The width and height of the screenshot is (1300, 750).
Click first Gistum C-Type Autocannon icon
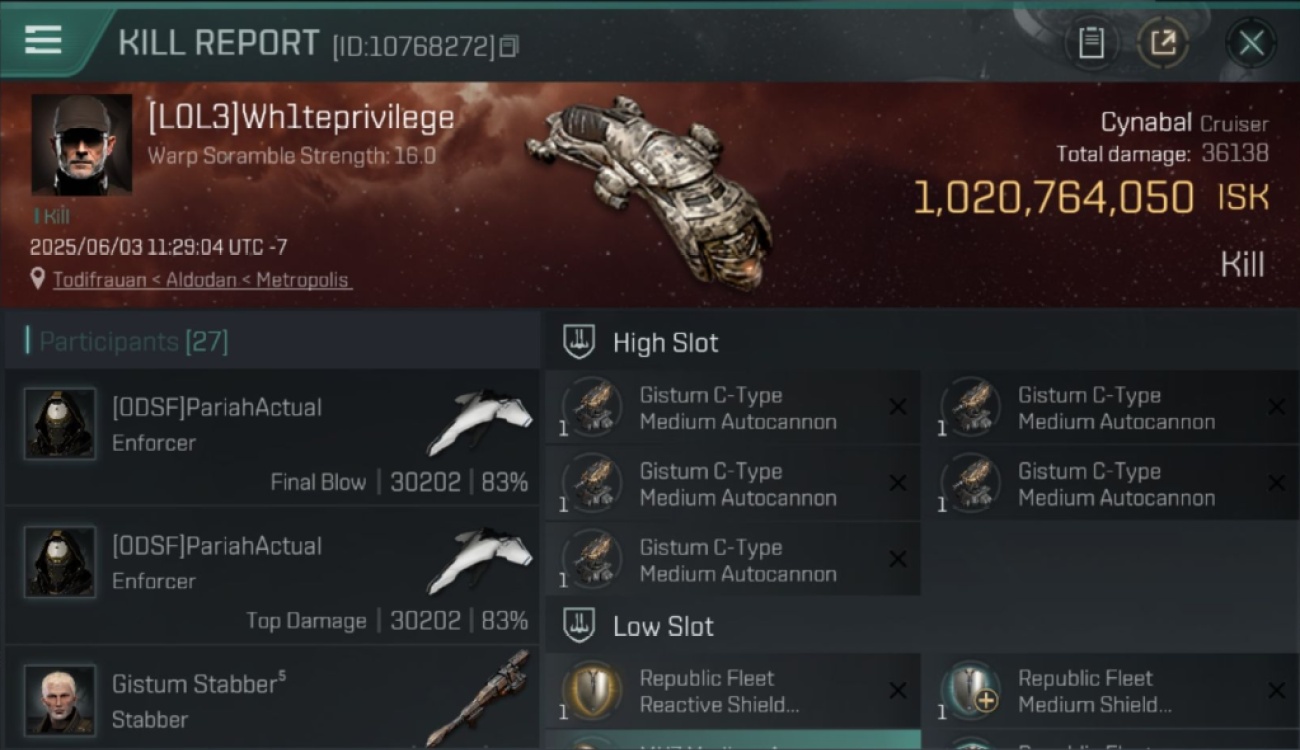pos(592,408)
